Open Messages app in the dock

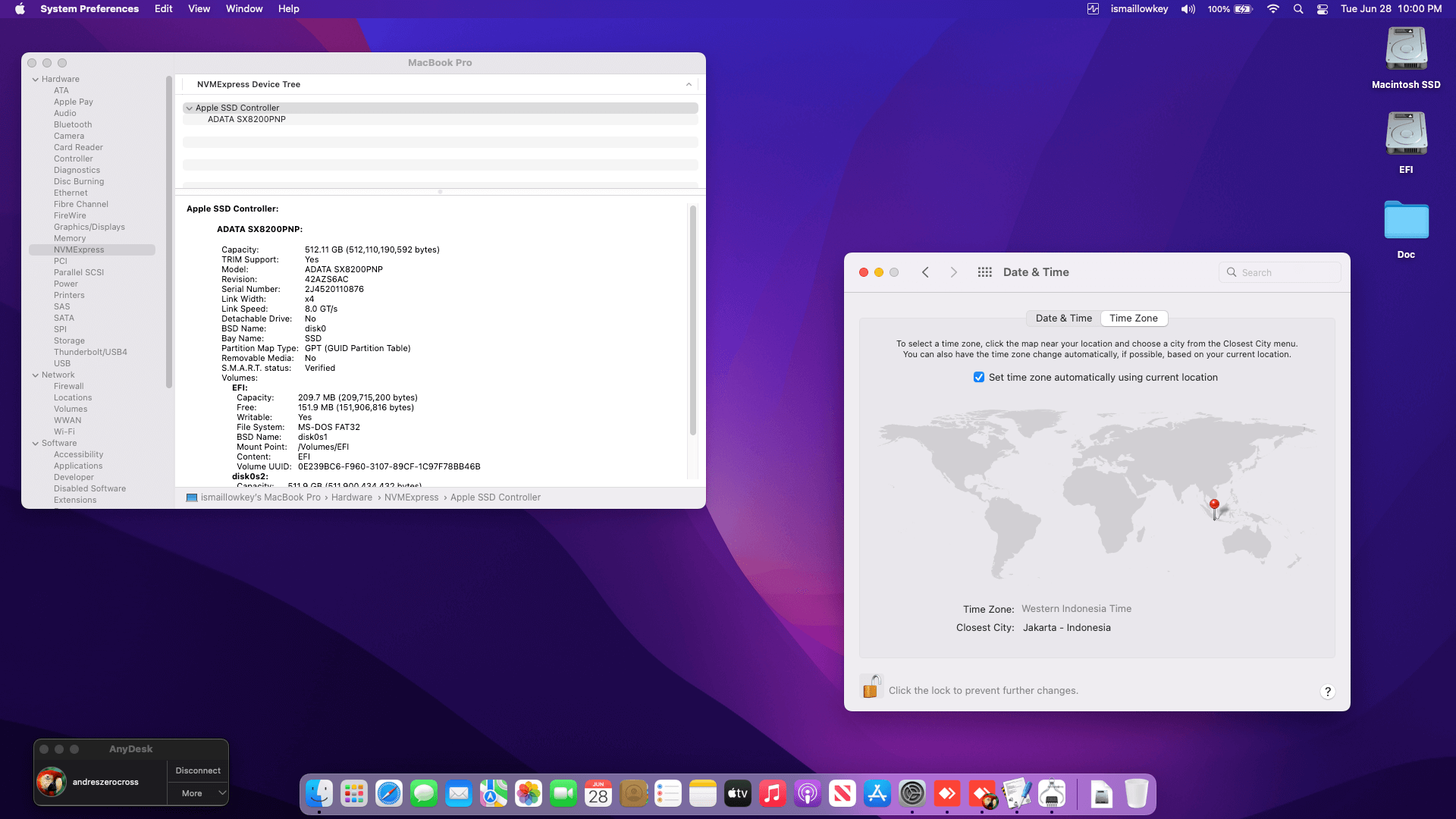(424, 794)
